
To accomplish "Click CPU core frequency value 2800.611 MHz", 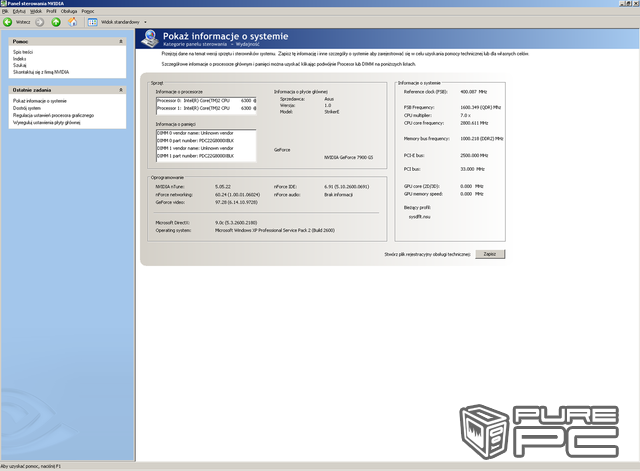I will 474,123.
